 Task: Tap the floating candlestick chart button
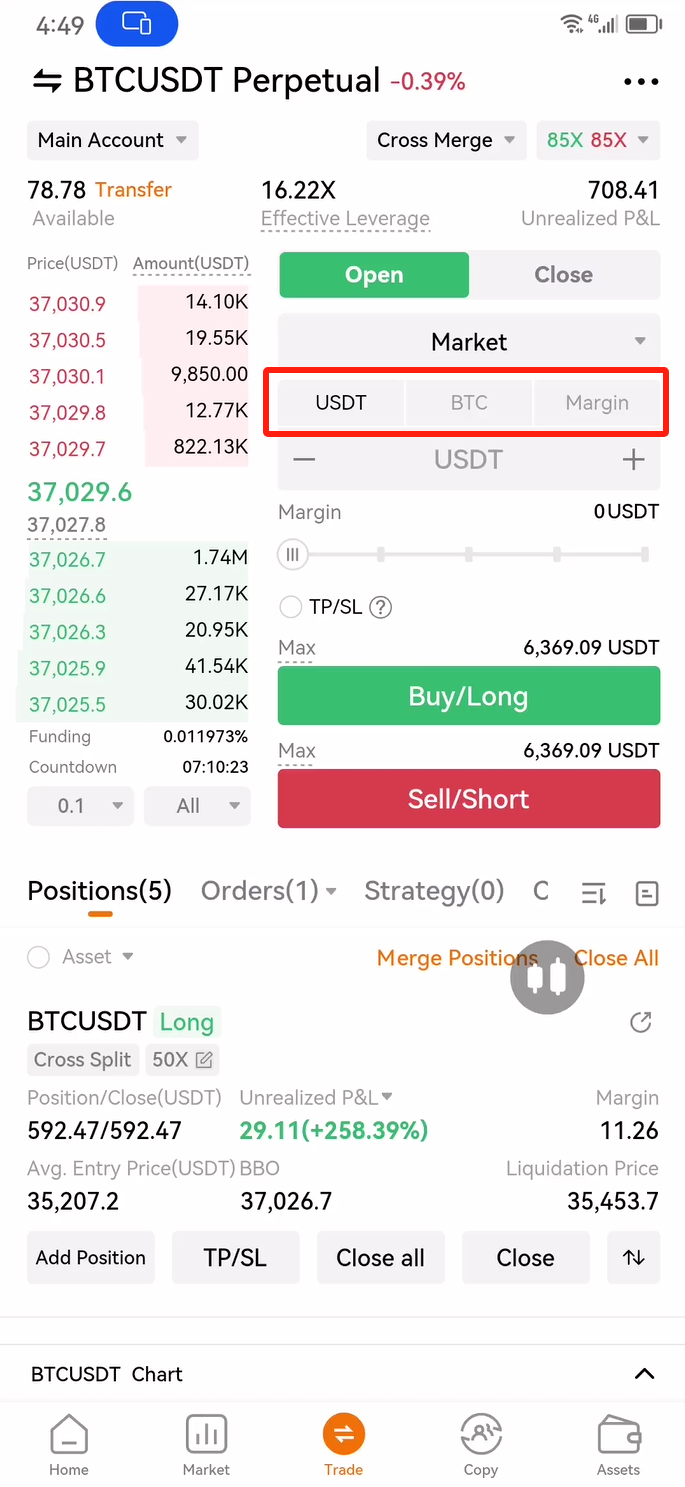547,977
